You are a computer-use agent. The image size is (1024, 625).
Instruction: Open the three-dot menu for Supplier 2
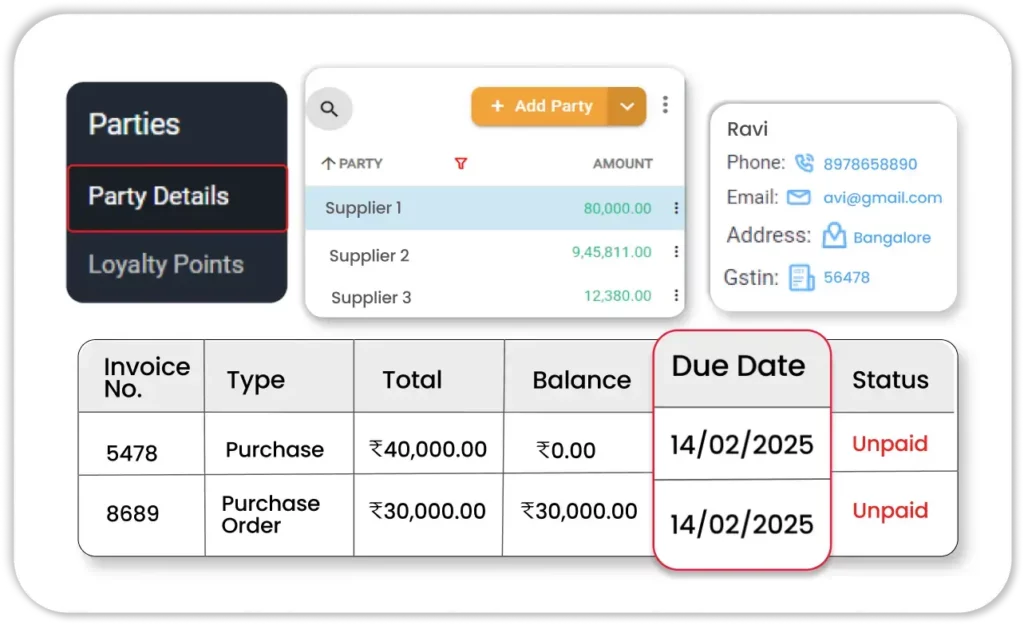676,252
